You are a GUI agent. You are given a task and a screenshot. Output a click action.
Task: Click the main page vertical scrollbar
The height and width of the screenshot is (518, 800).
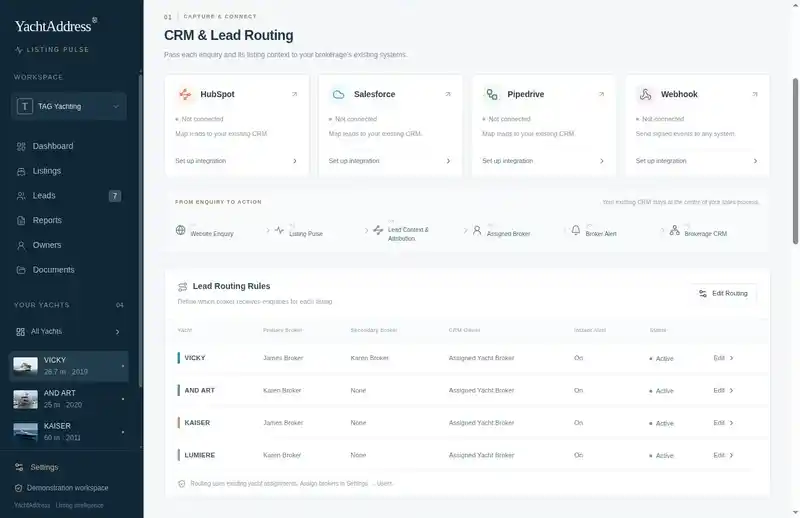tap(795, 161)
